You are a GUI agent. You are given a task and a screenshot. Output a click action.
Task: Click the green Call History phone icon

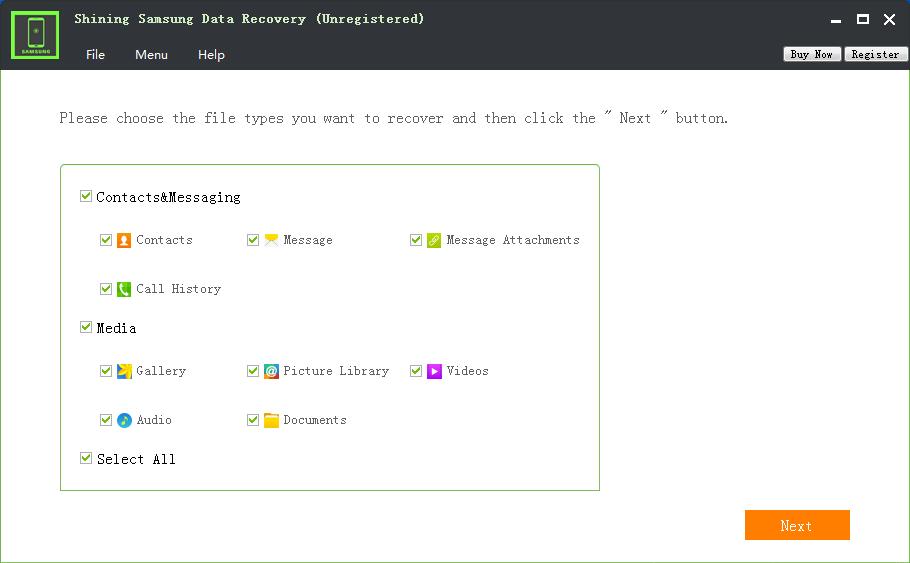point(124,289)
